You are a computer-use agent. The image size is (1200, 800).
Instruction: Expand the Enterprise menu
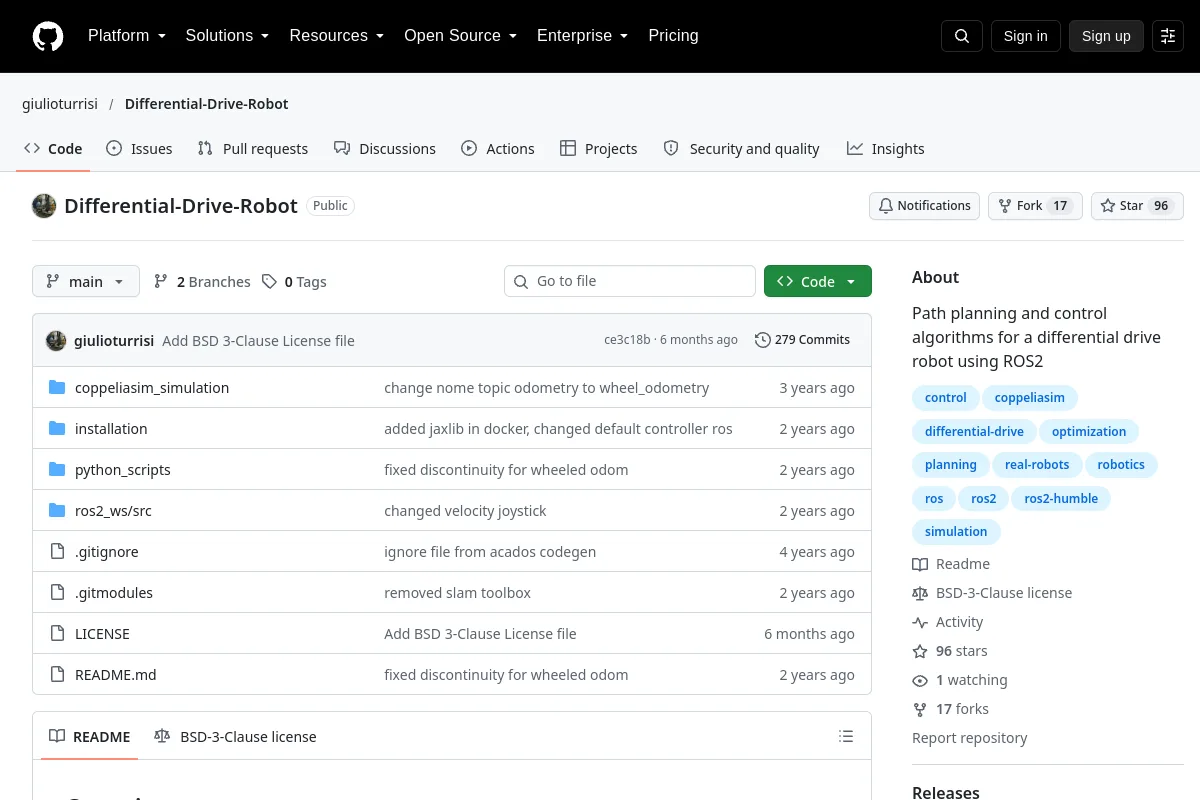tap(582, 36)
